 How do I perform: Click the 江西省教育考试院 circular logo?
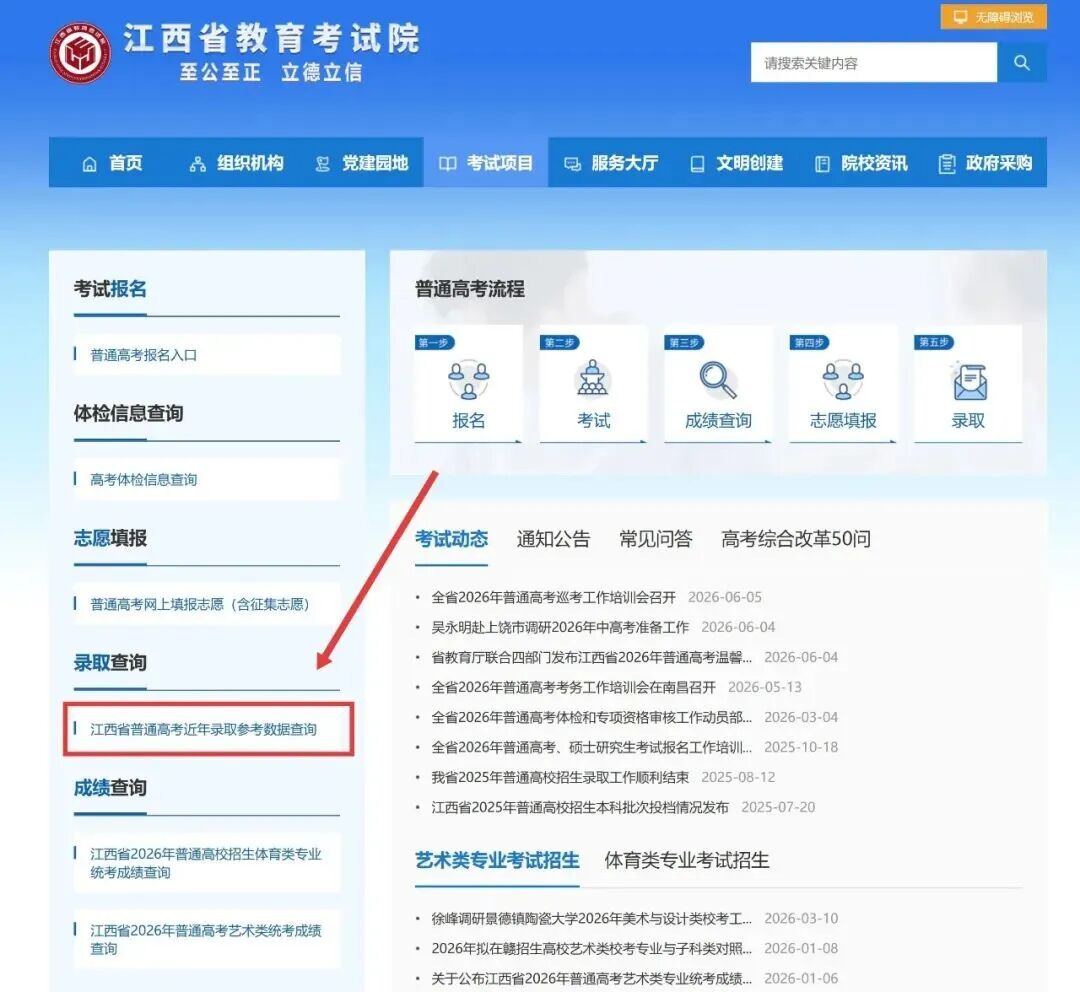tap(80, 53)
